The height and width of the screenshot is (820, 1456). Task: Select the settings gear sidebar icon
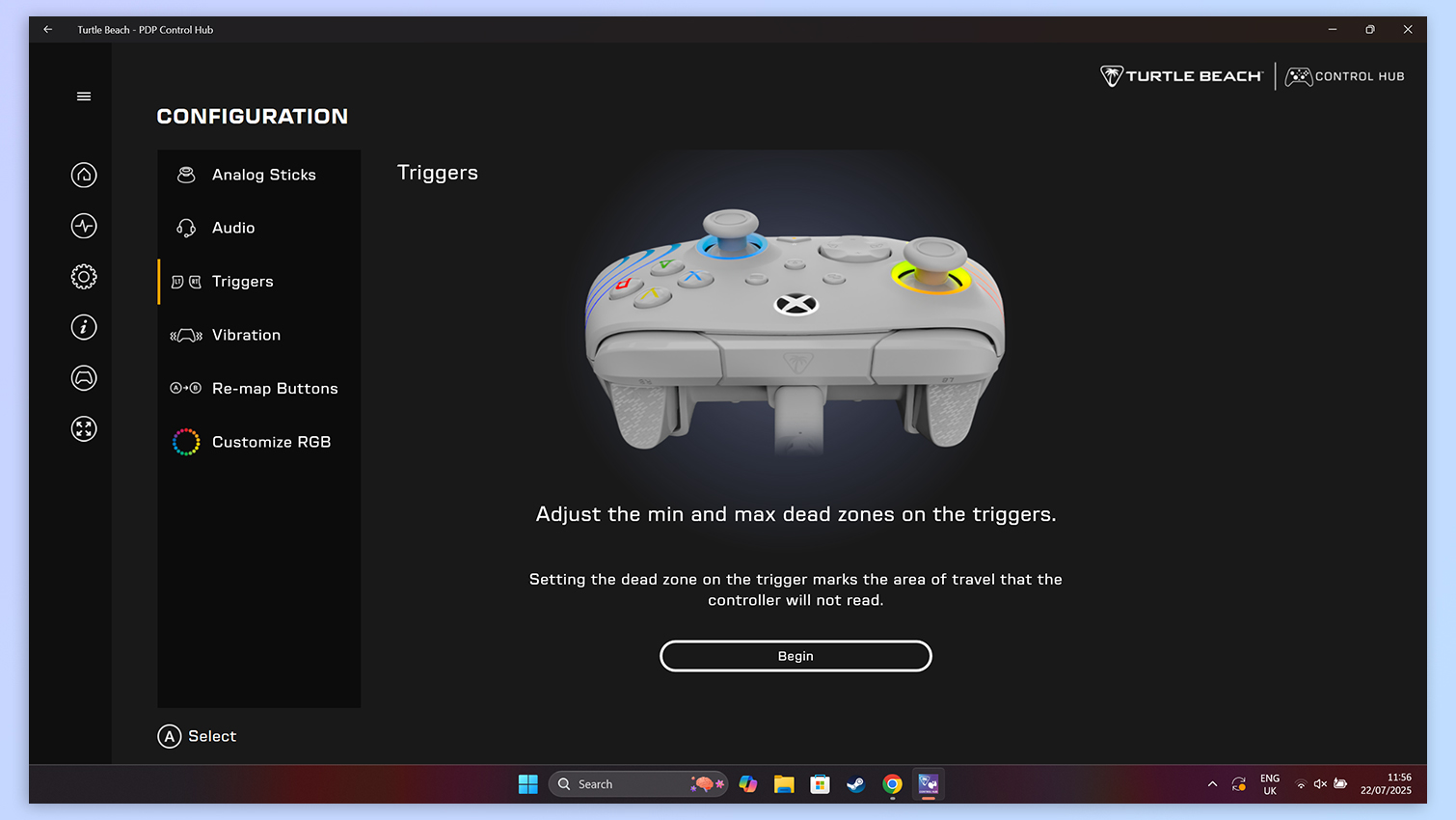(x=84, y=277)
